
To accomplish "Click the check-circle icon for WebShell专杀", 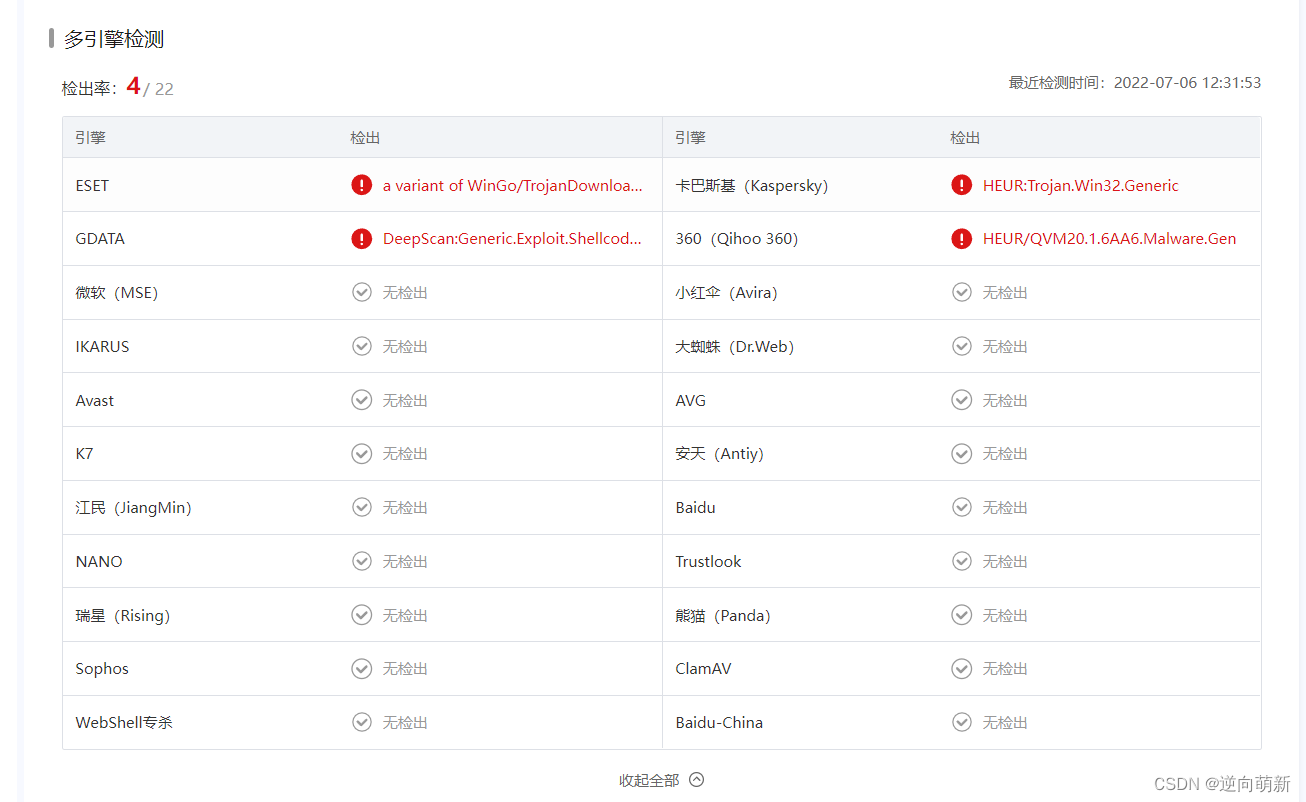I will (362, 722).
